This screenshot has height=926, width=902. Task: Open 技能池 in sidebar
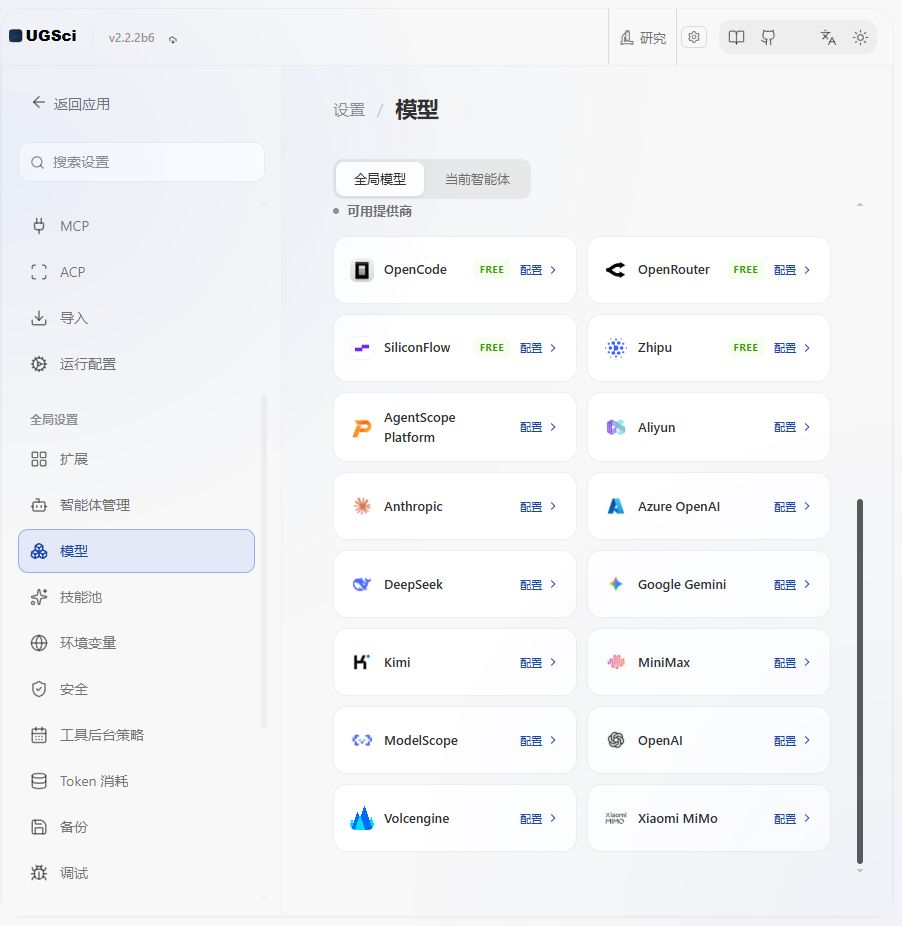point(136,597)
